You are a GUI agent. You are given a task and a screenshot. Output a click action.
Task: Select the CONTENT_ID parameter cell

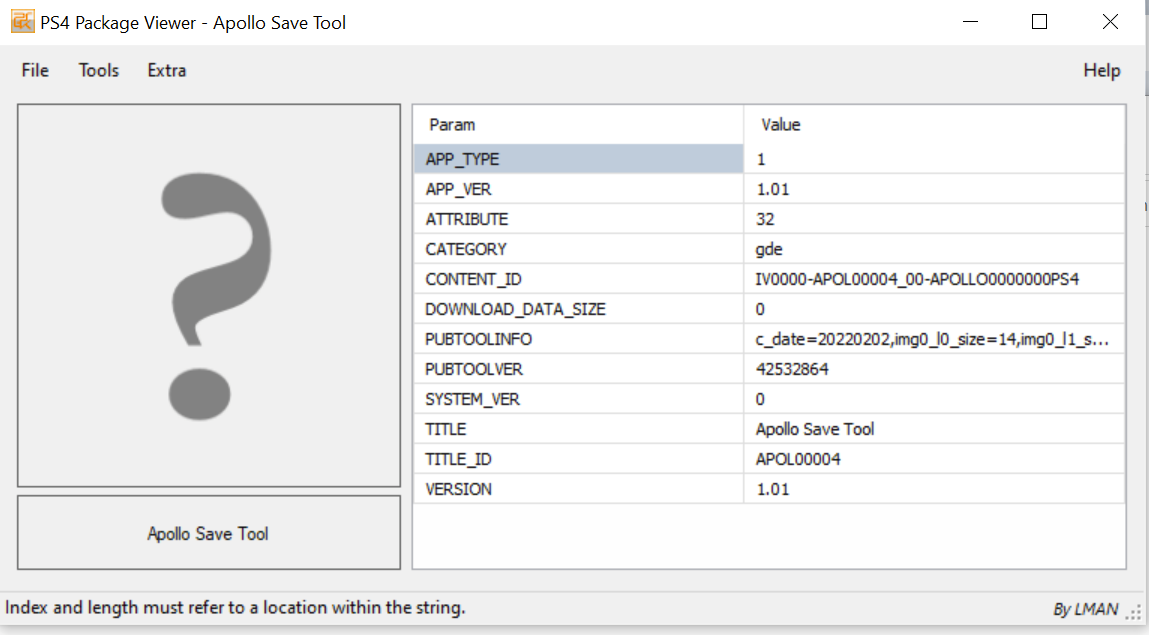pyautogui.click(x=579, y=279)
